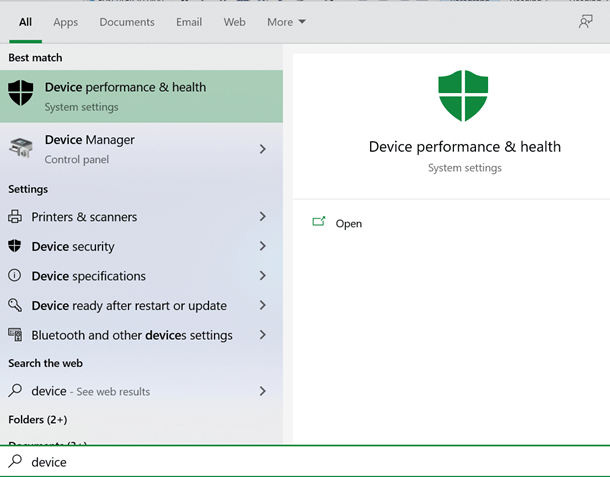Viewport: 610px width, 477px height.
Task: Switch to the Apps tab
Action: click(x=66, y=22)
